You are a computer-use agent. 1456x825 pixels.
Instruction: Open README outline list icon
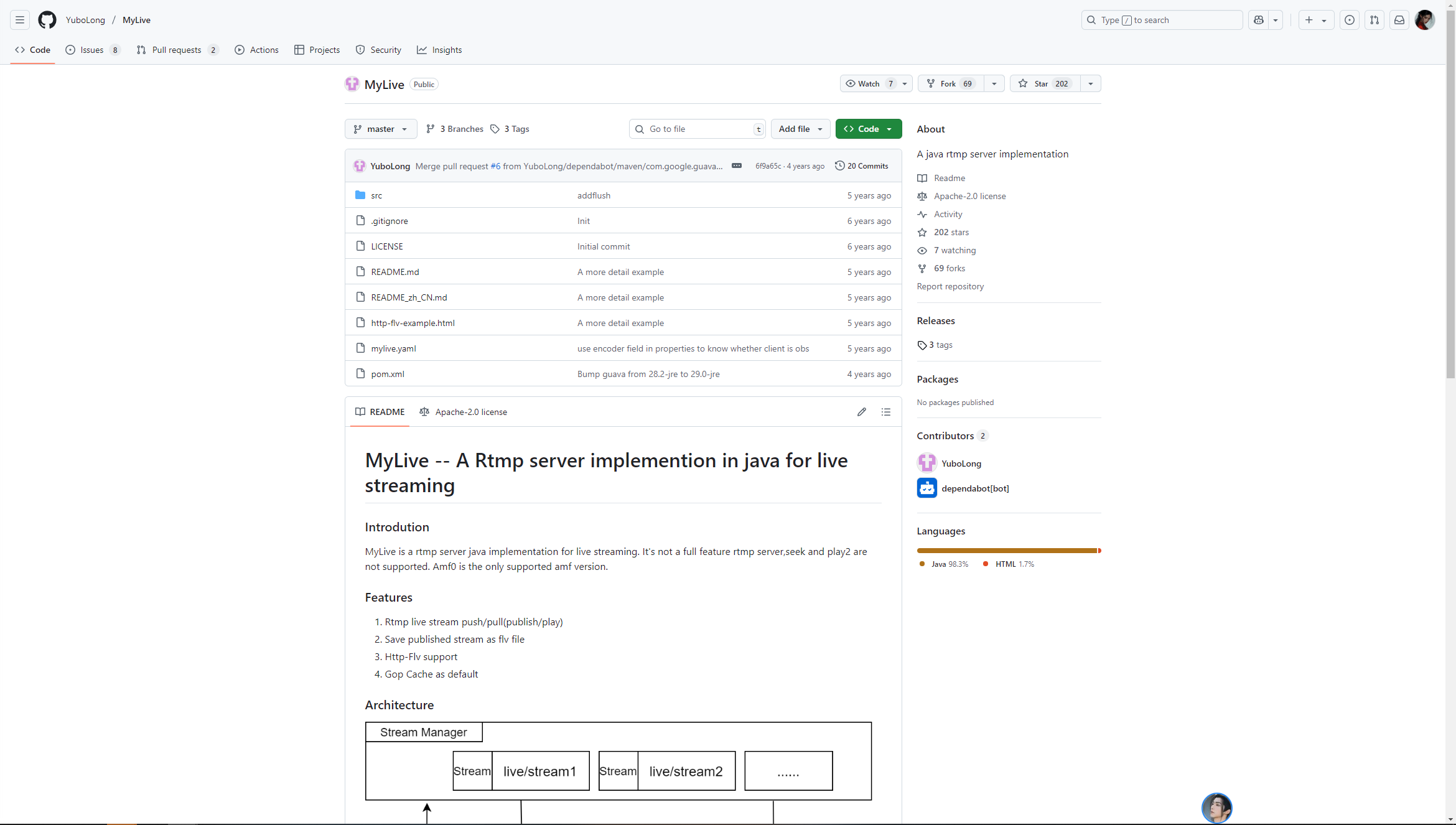click(x=886, y=412)
